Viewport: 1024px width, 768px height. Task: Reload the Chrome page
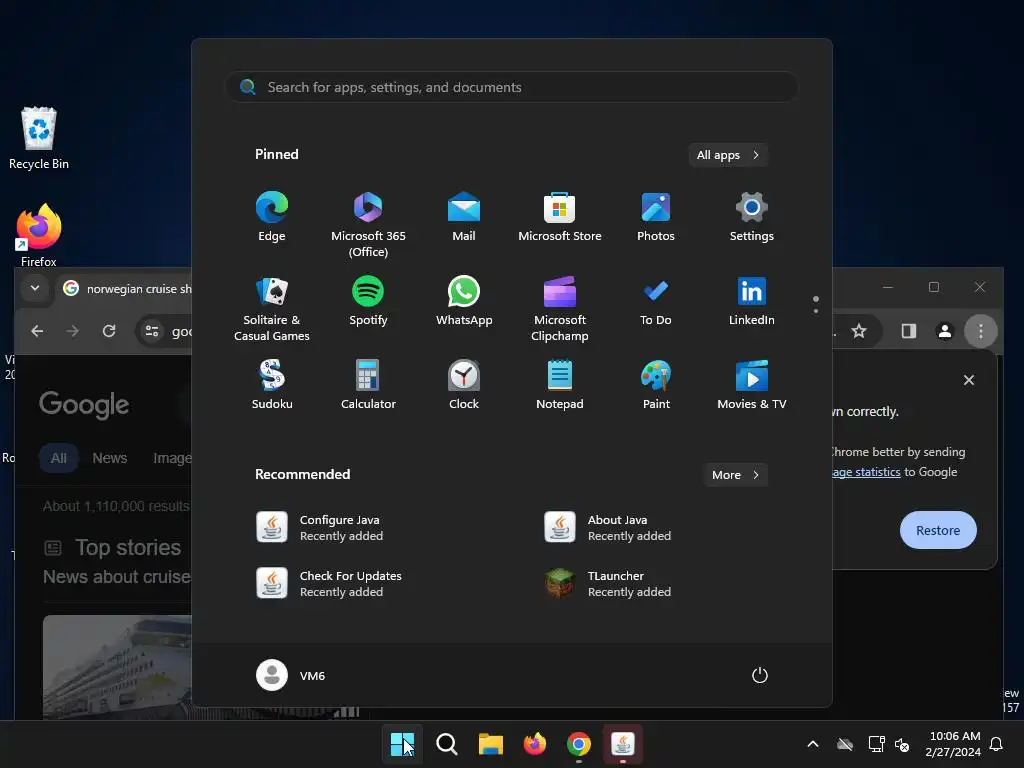(109, 331)
